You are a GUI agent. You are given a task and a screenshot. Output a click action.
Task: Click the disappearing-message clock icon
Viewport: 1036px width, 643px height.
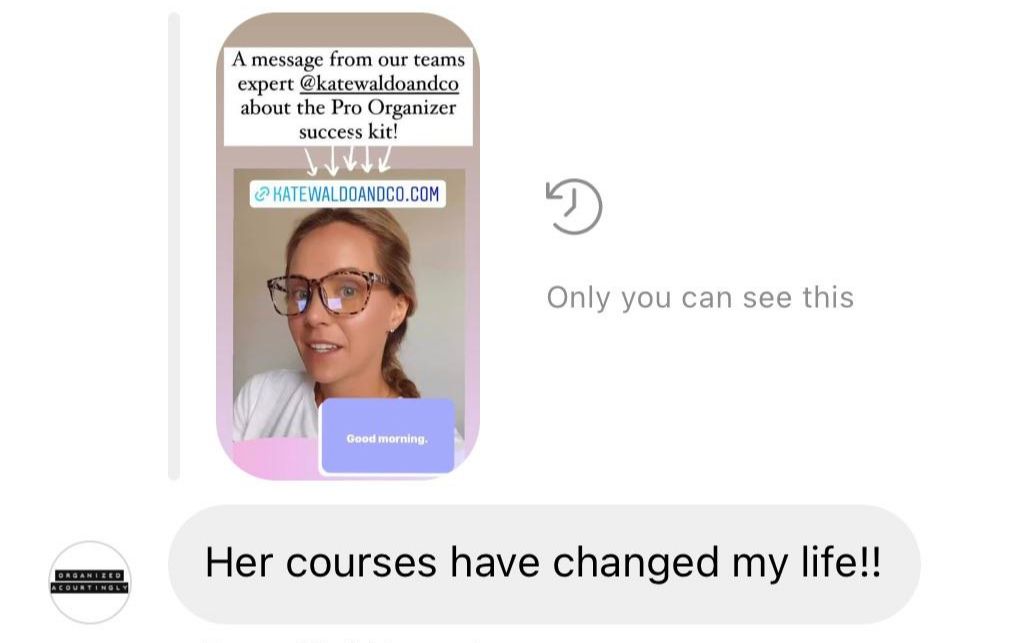574,206
